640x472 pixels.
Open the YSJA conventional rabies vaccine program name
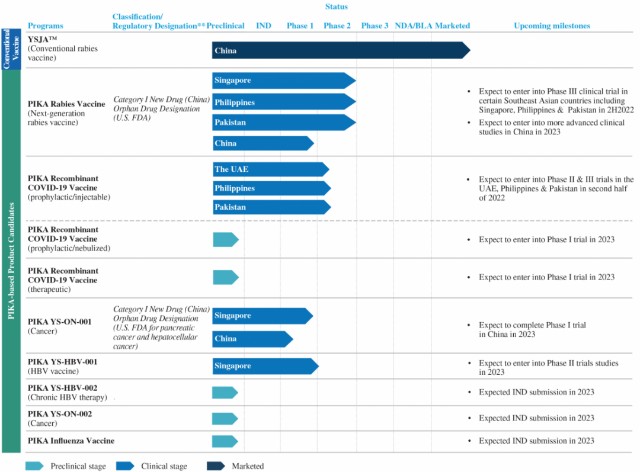point(44,40)
